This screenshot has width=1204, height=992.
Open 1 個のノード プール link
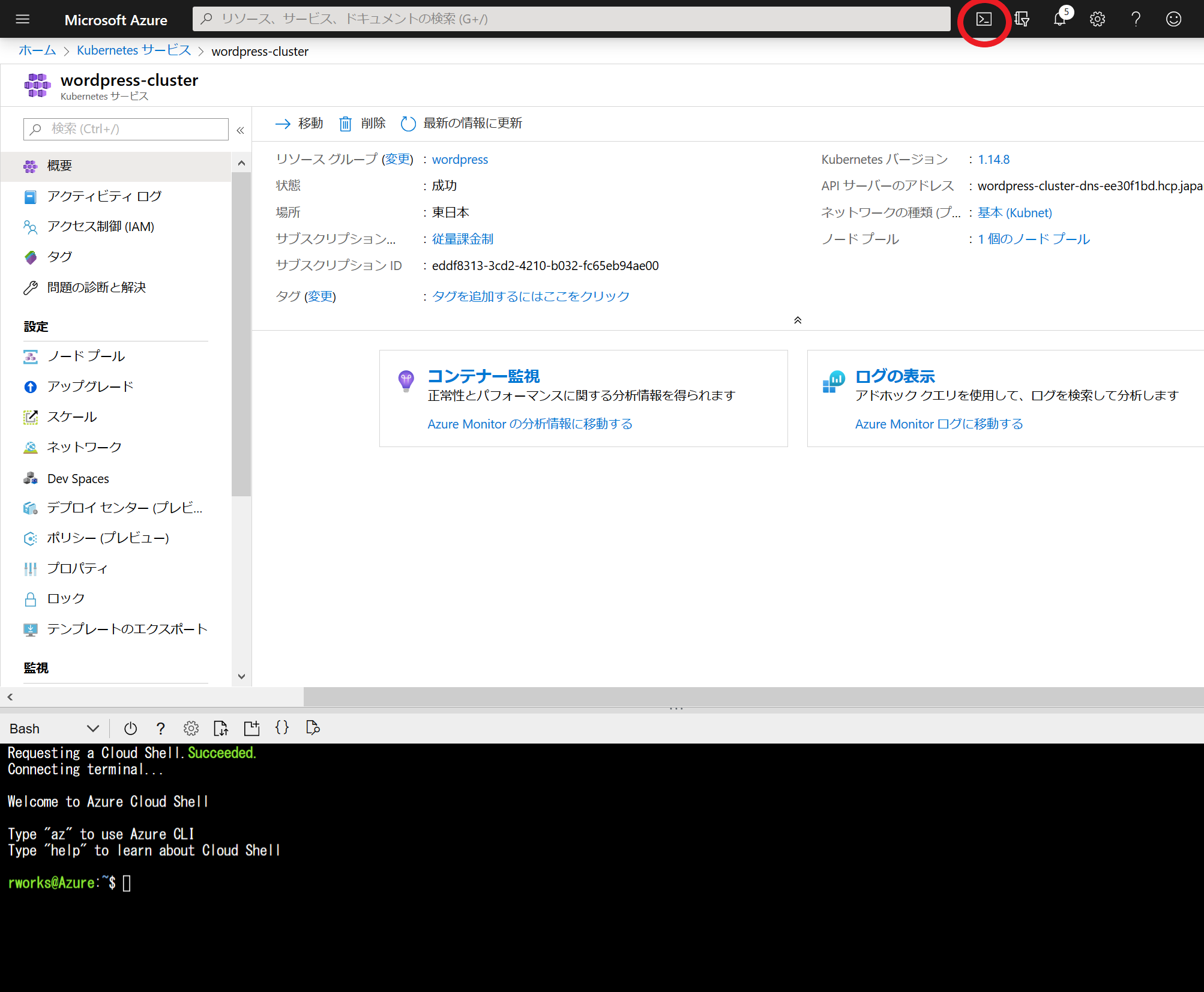(x=1034, y=239)
